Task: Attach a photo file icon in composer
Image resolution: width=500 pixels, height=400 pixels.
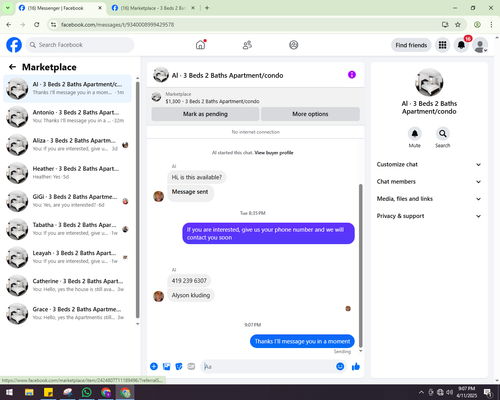Action: pos(166,367)
